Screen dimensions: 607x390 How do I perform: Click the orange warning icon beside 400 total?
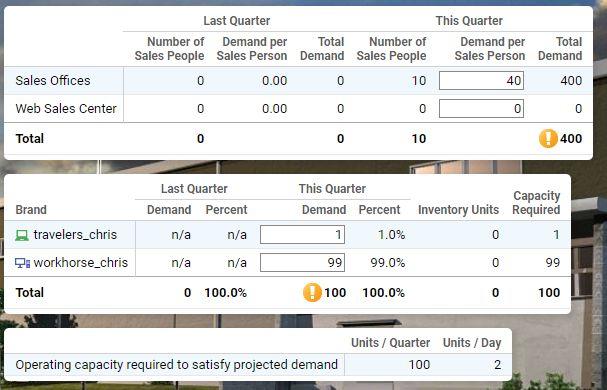(548, 138)
